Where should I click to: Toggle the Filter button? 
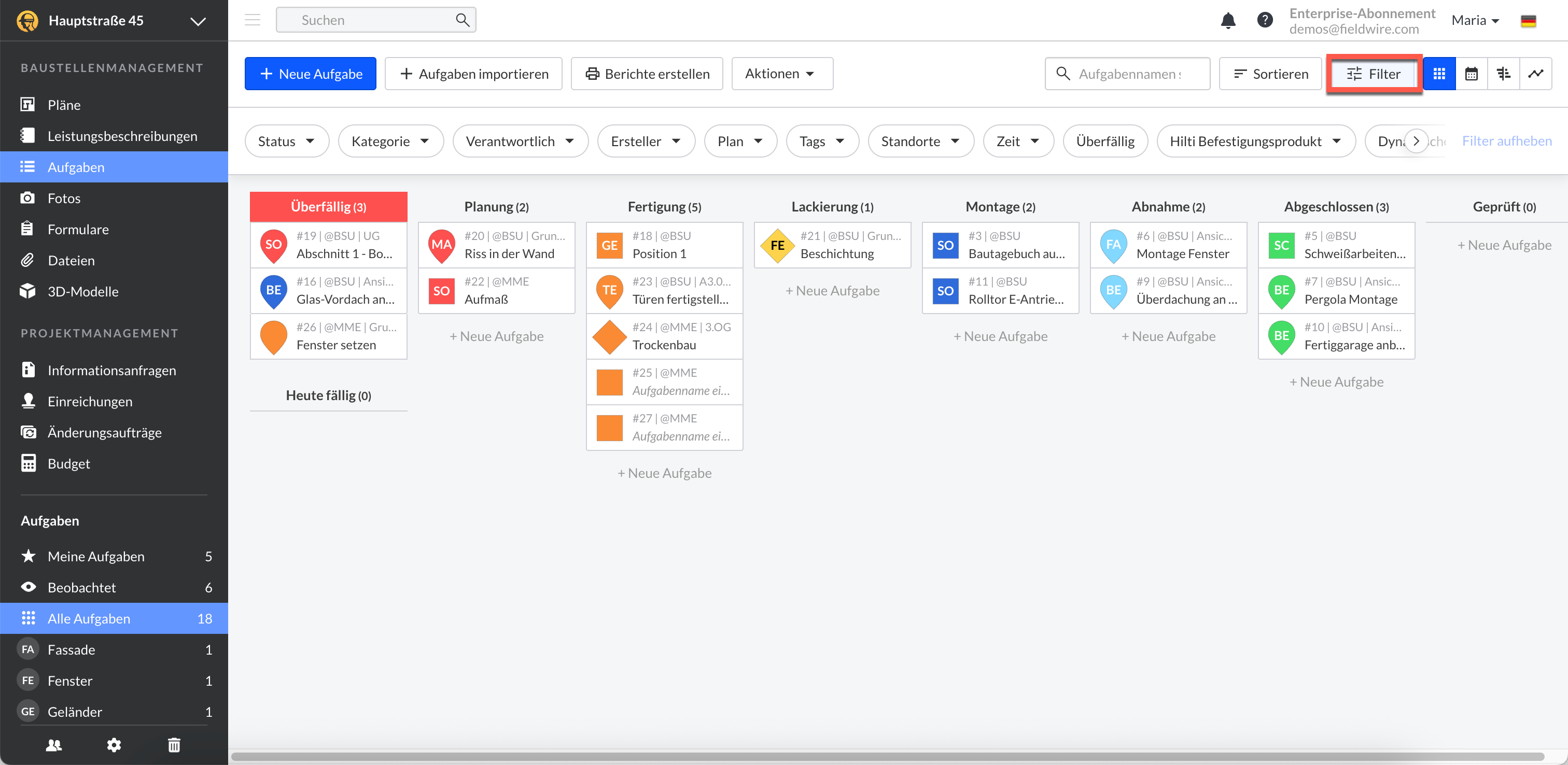1374,74
